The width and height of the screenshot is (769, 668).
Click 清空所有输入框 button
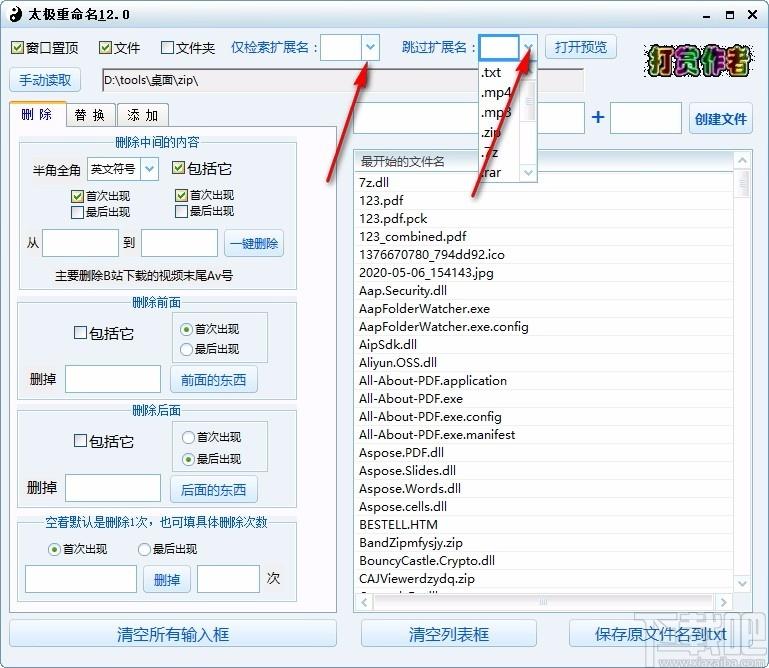[173, 634]
